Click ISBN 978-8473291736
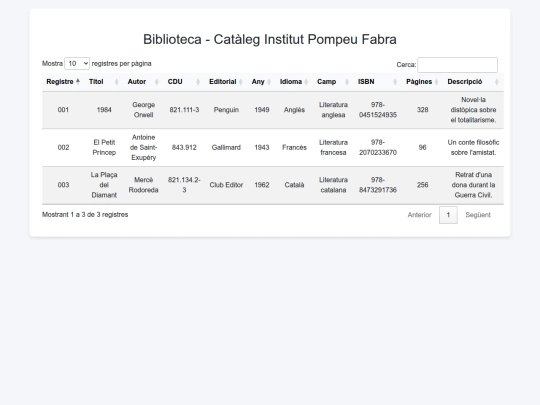This screenshot has height=405, width=540. (x=377, y=185)
